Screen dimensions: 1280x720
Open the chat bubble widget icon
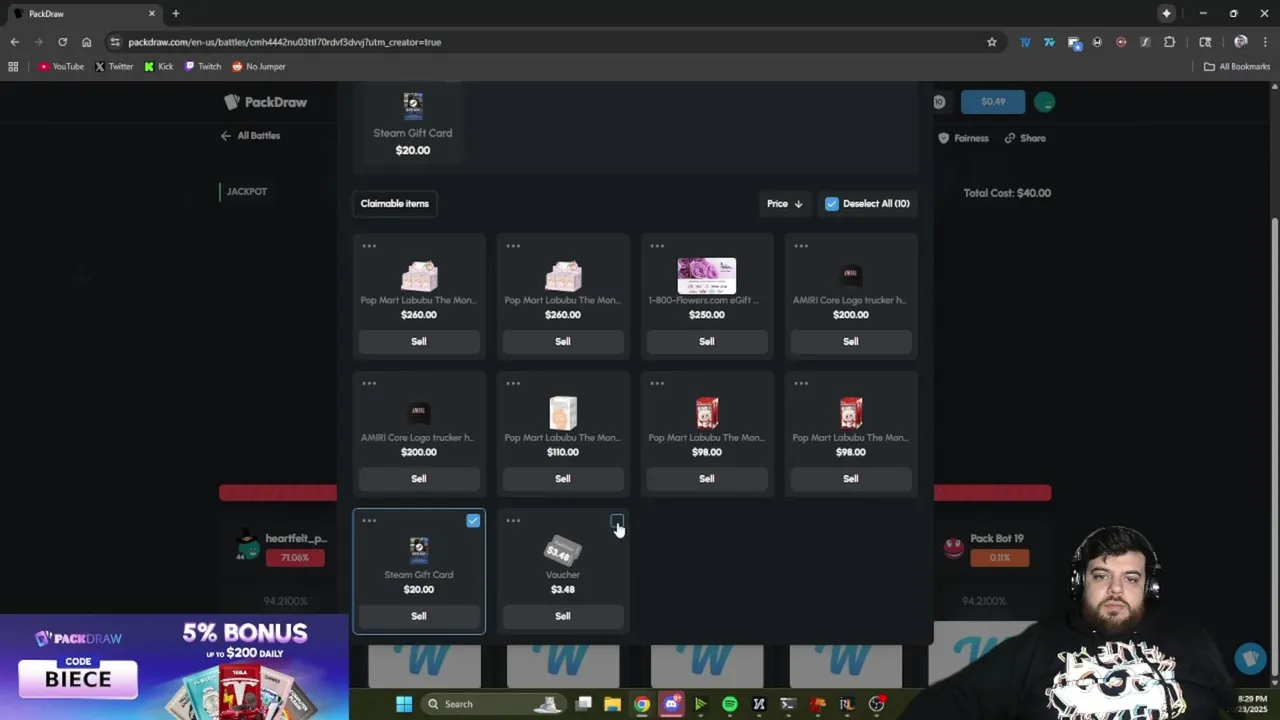1250,658
